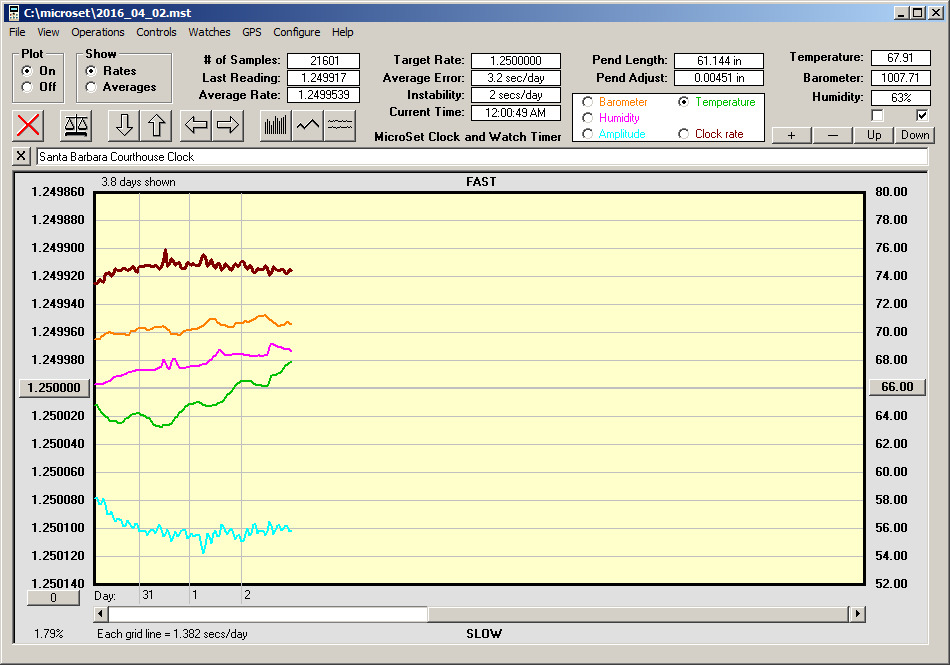Open the File menu
This screenshot has width=950, height=665.
tap(17, 32)
